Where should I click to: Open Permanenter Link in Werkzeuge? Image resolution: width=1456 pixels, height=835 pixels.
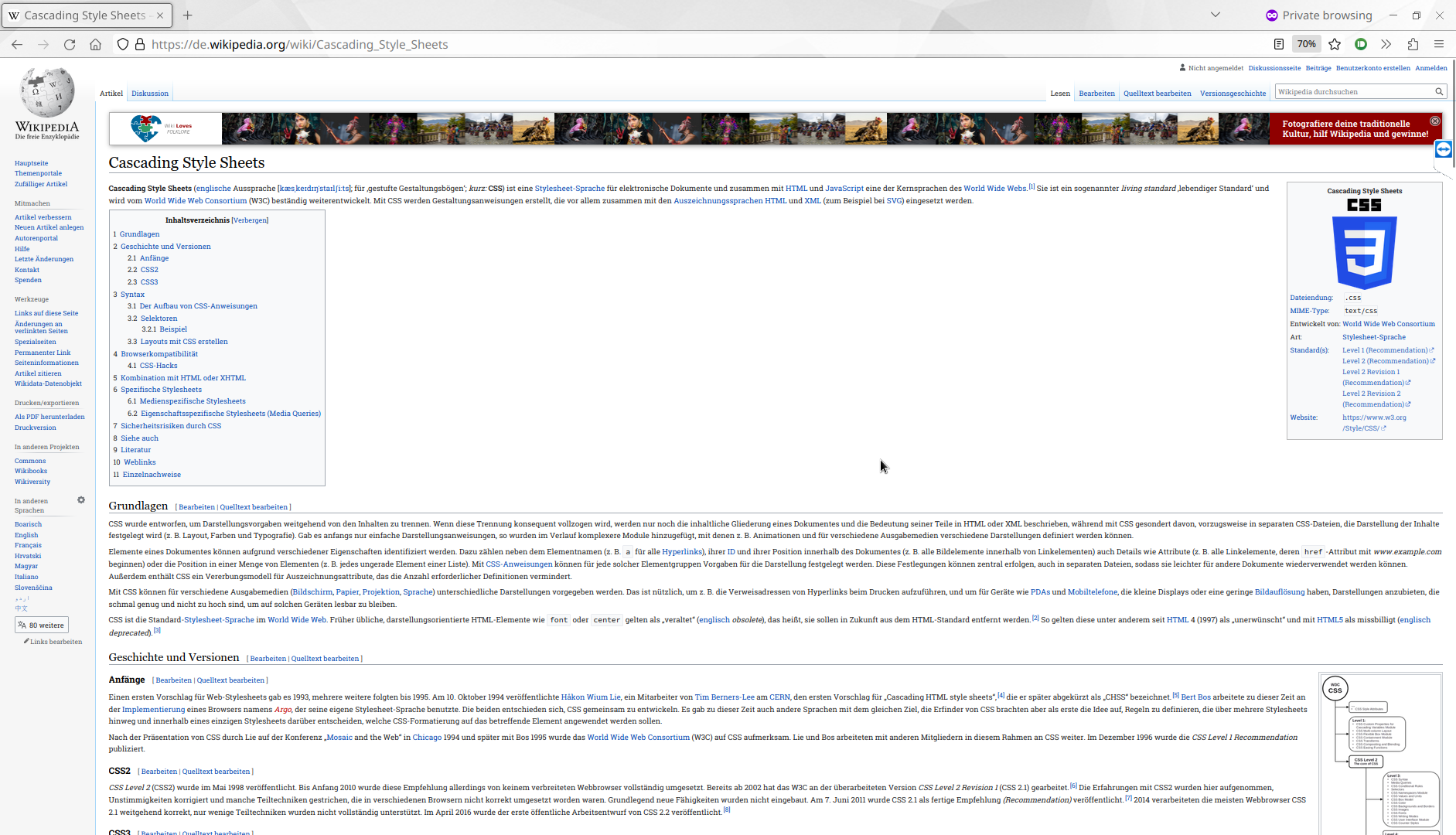click(x=43, y=353)
